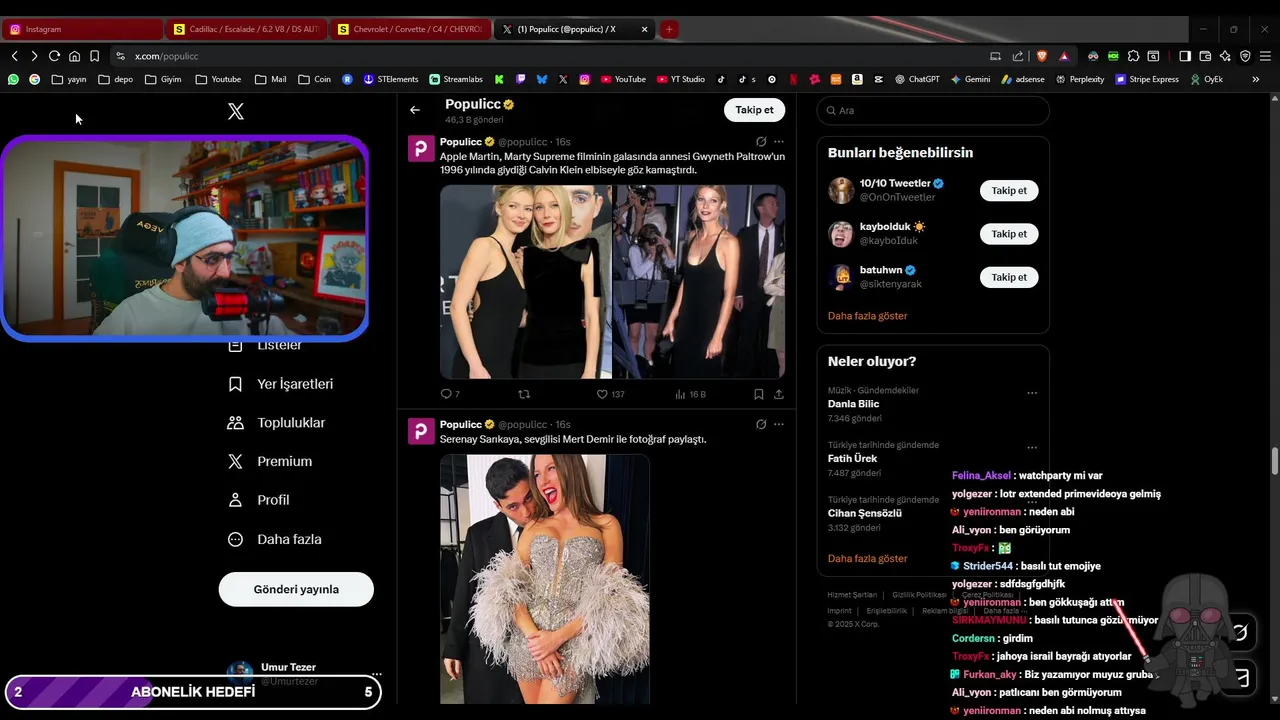Screen dimensions: 1280x720
Task: Open options for Danla Bilic trend
Action: [1032, 393]
